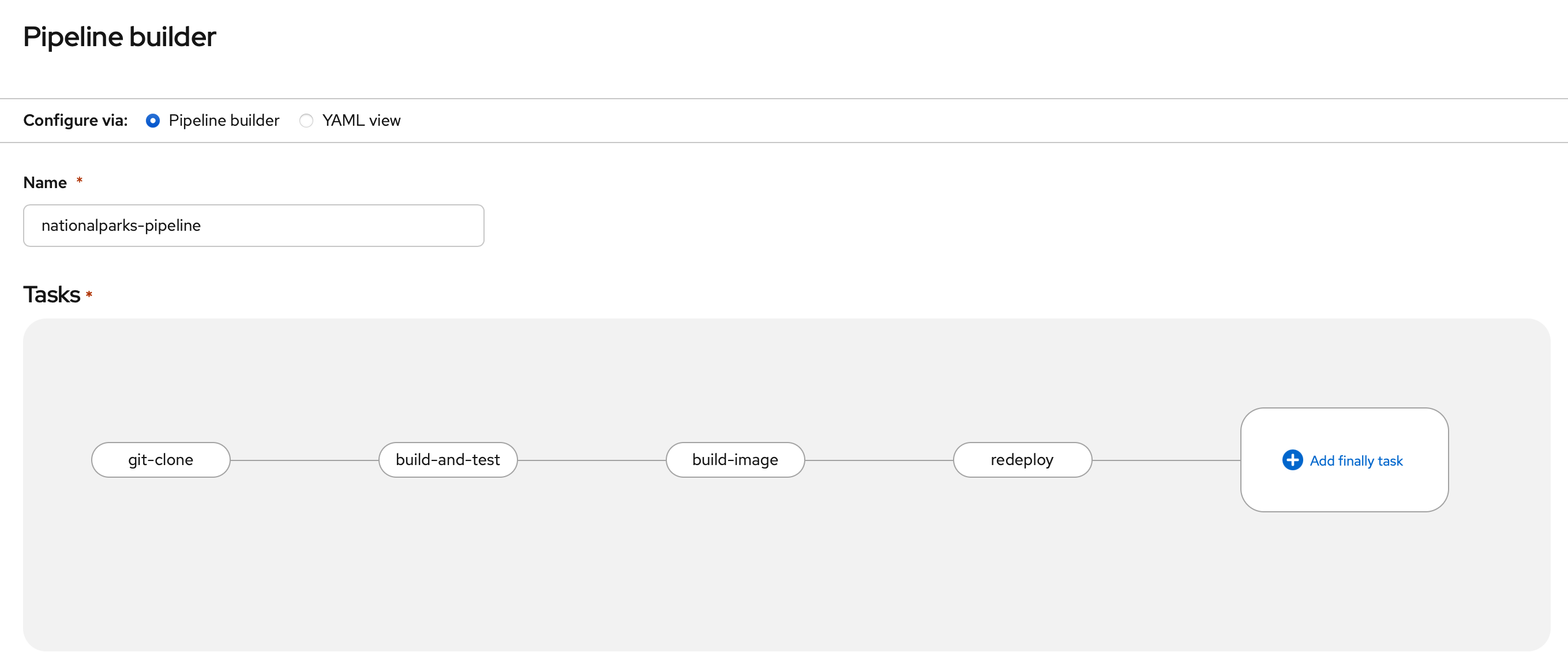Click the blue plus icon for finally task
This screenshot has height=667, width=1568.
pos(1292,460)
